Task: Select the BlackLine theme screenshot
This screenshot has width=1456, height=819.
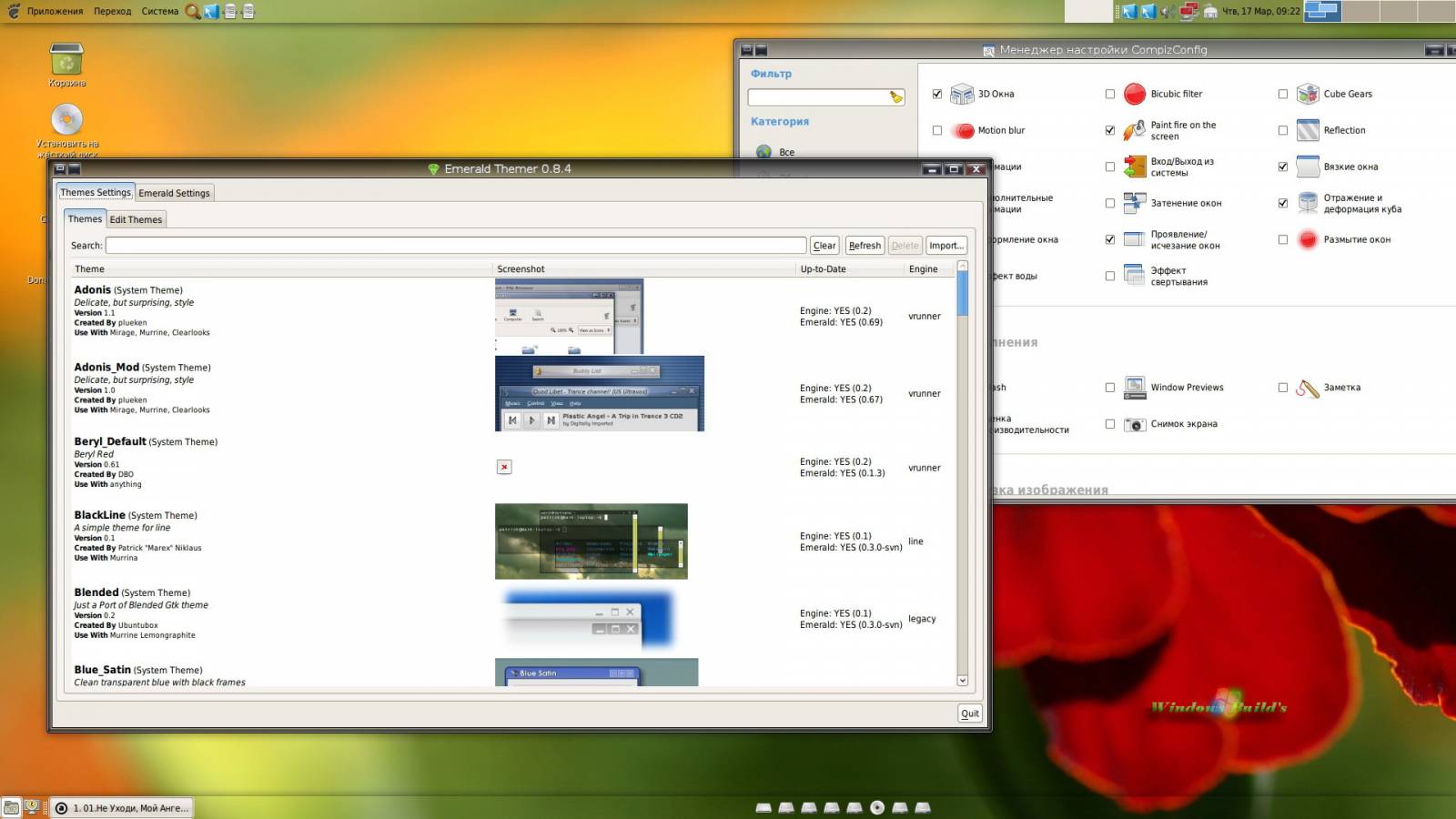Action: [591, 541]
